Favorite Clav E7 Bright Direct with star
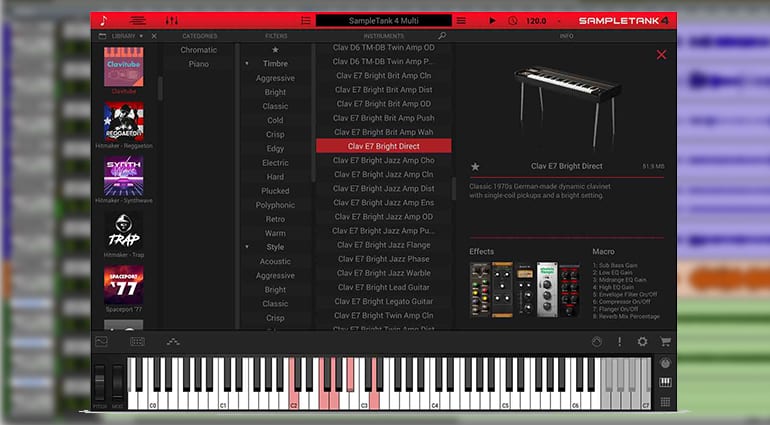Image resolution: width=770 pixels, height=425 pixels. tap(475, 167)
